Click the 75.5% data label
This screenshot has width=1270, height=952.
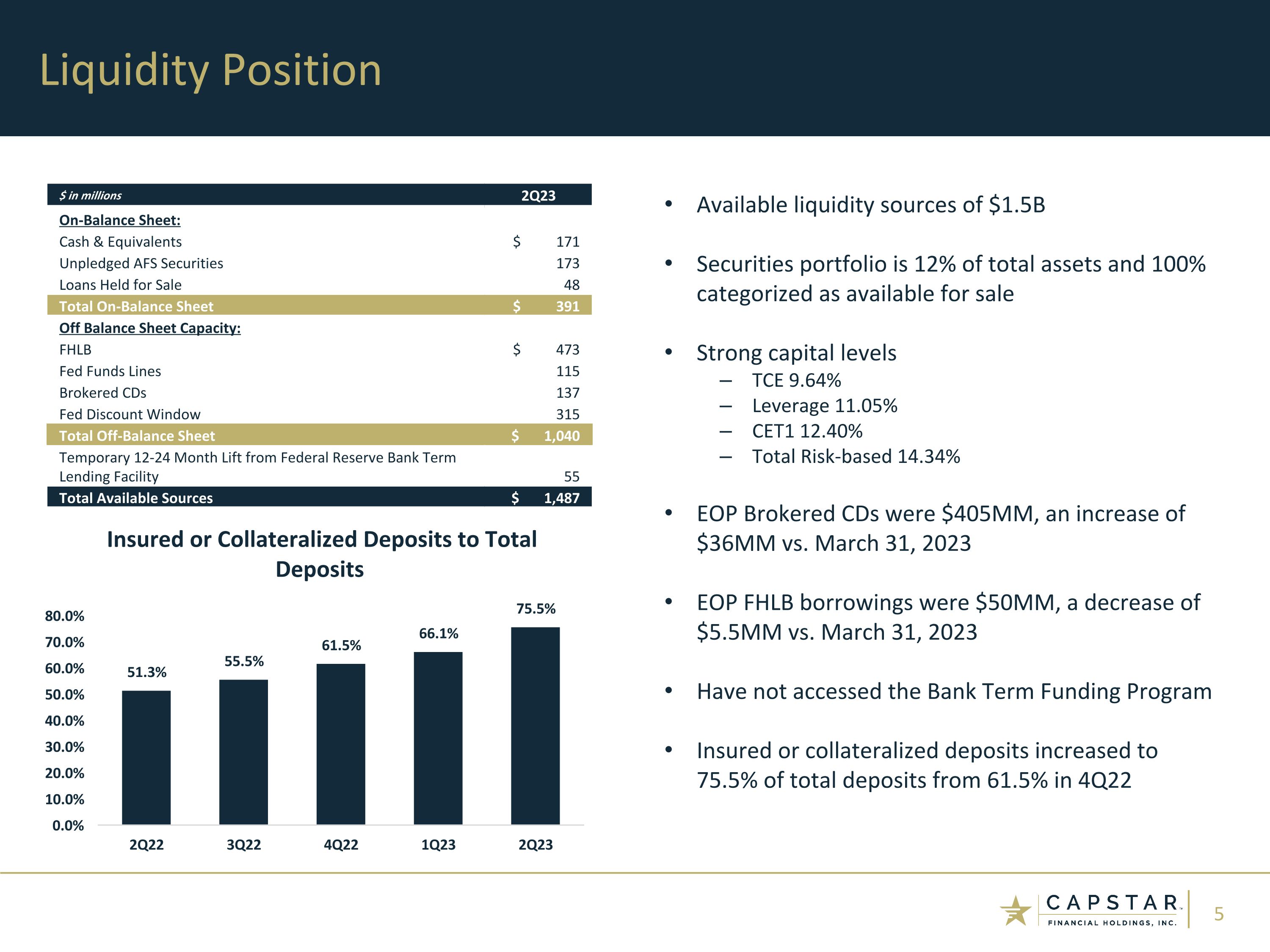535,609
